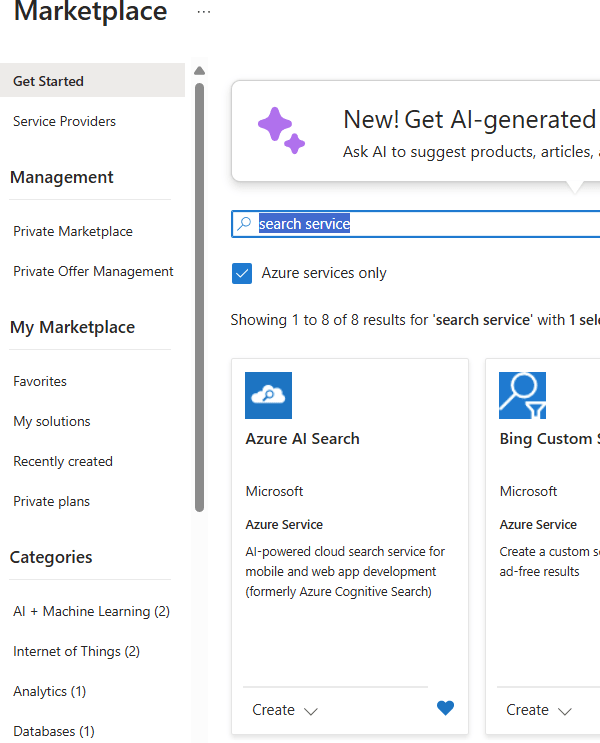Click the sidebar scroll up arrow
Screen dimensions: 600x743
(199, 71)
